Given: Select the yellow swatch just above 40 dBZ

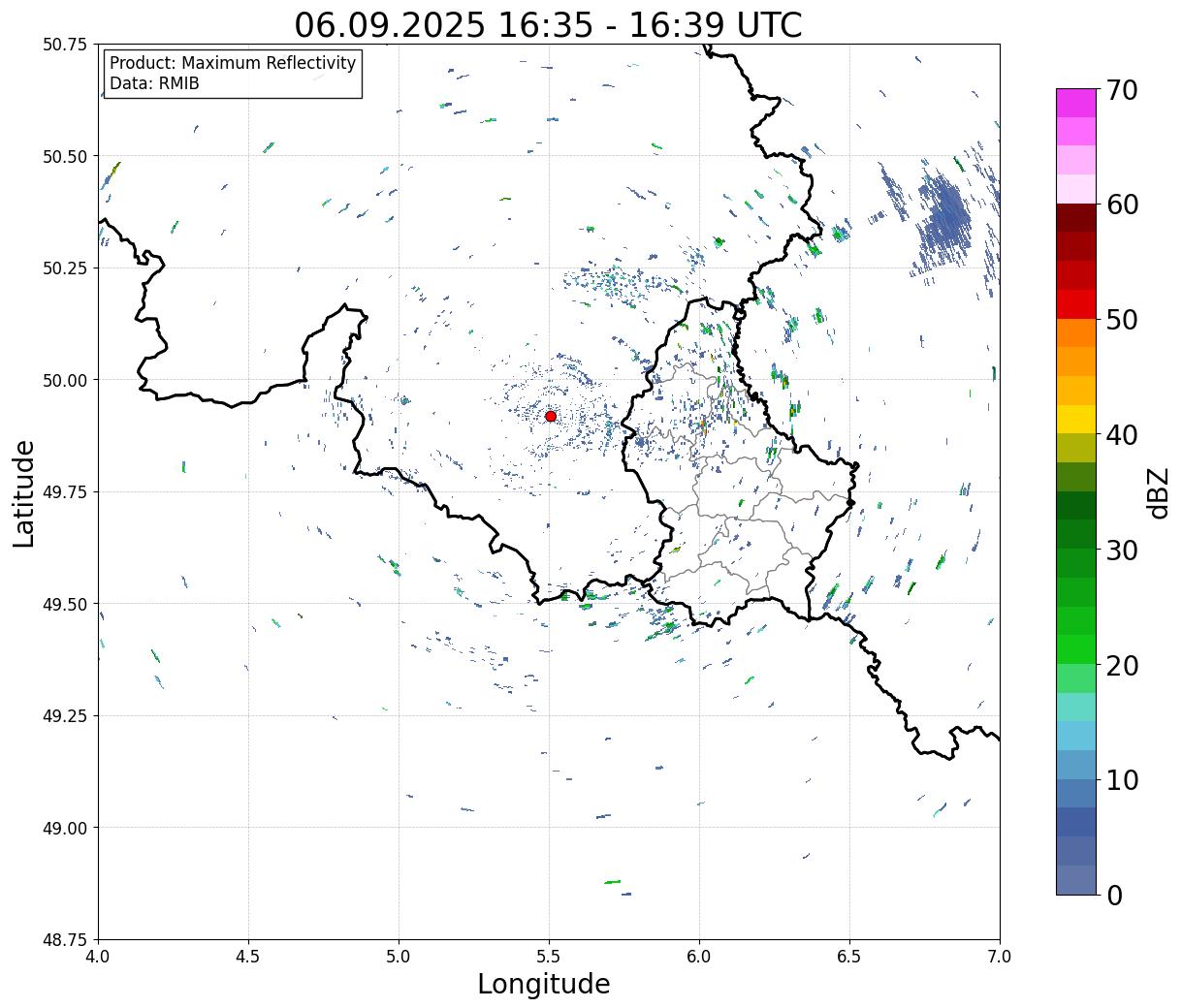Looking at the screenshot, I should coord(1075,419).
